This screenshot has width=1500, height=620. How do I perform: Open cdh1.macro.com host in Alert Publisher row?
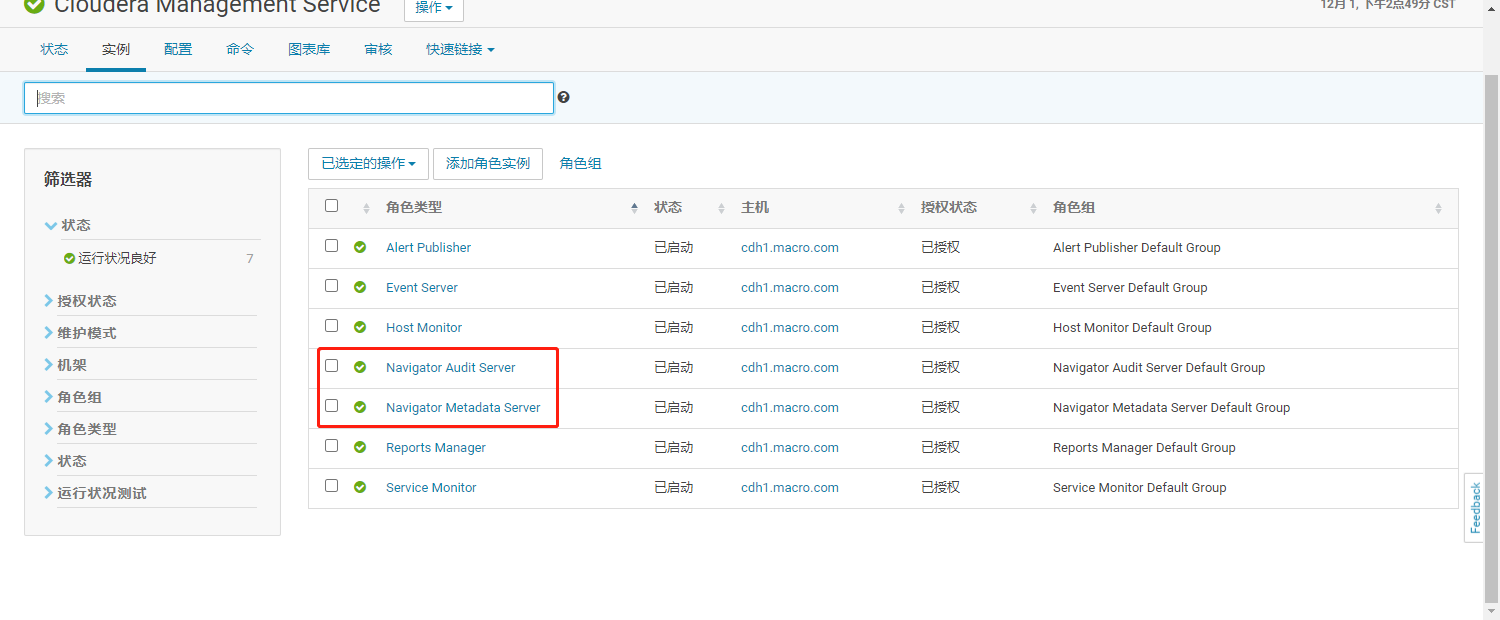pos(790,247)
